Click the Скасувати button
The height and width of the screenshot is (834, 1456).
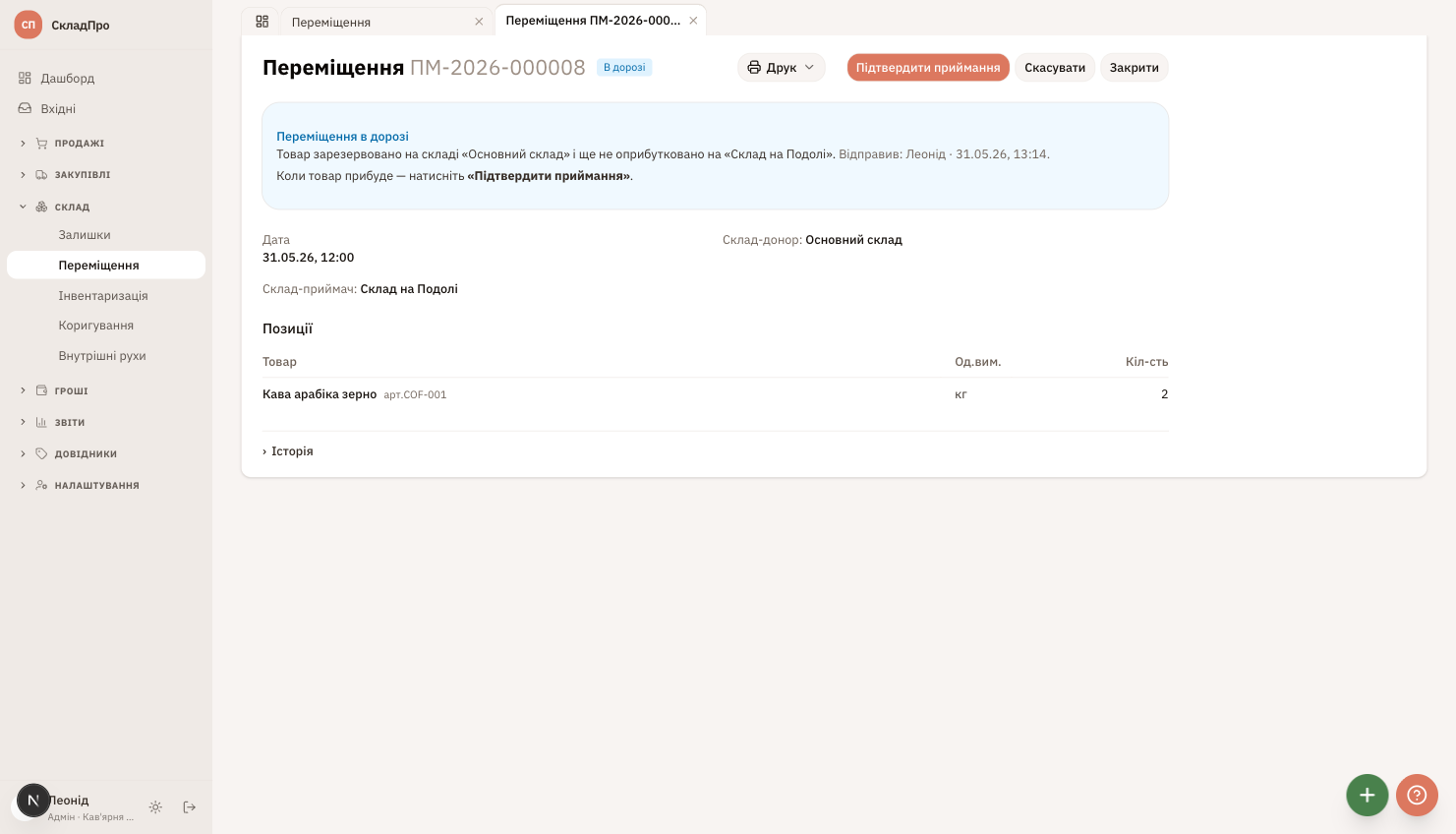(1055, 68)
